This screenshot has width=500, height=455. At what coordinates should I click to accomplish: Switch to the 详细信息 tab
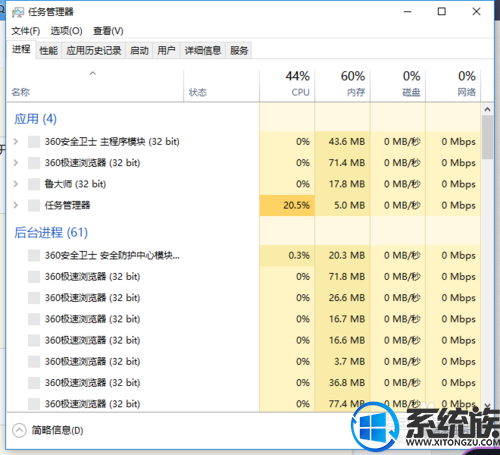click(203, 51)
